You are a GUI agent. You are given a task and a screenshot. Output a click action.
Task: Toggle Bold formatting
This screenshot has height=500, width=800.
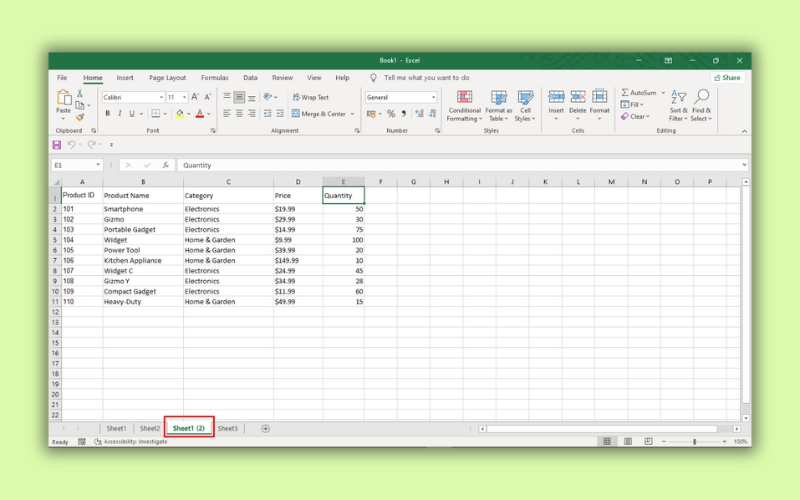(x=108, y=113)
